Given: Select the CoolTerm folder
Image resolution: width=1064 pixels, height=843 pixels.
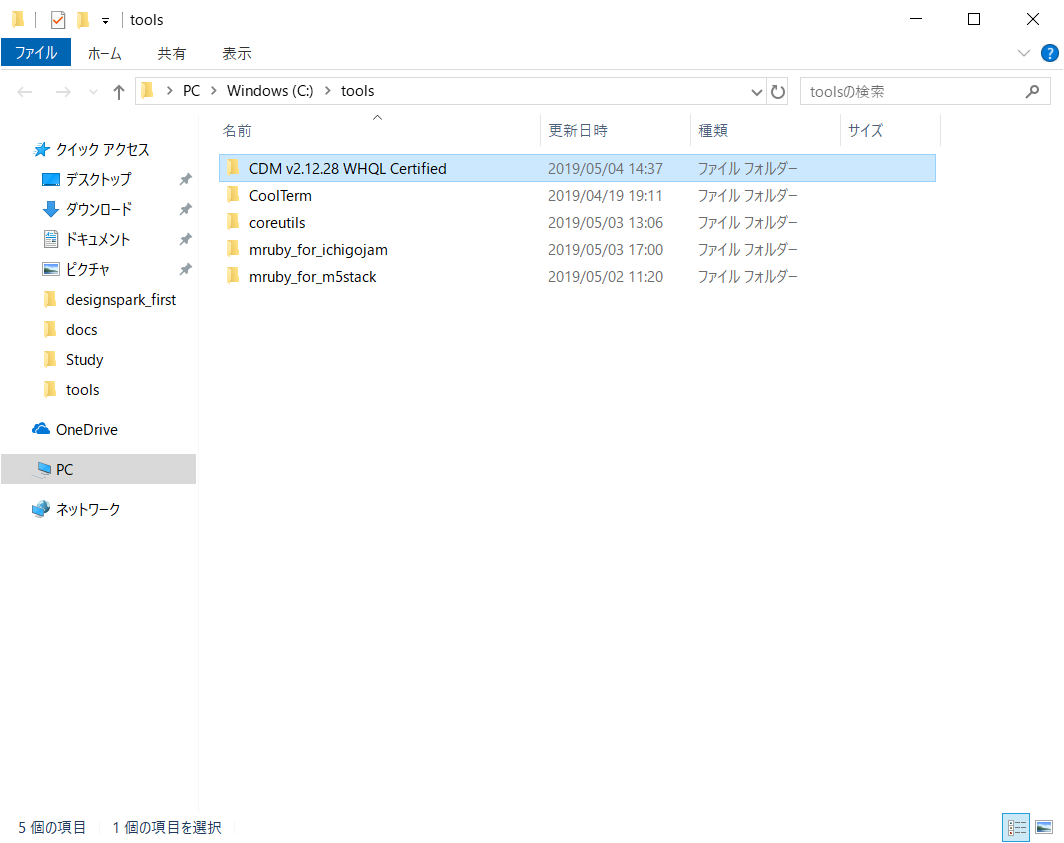Looking at the screenshot, I should point(577,195).
